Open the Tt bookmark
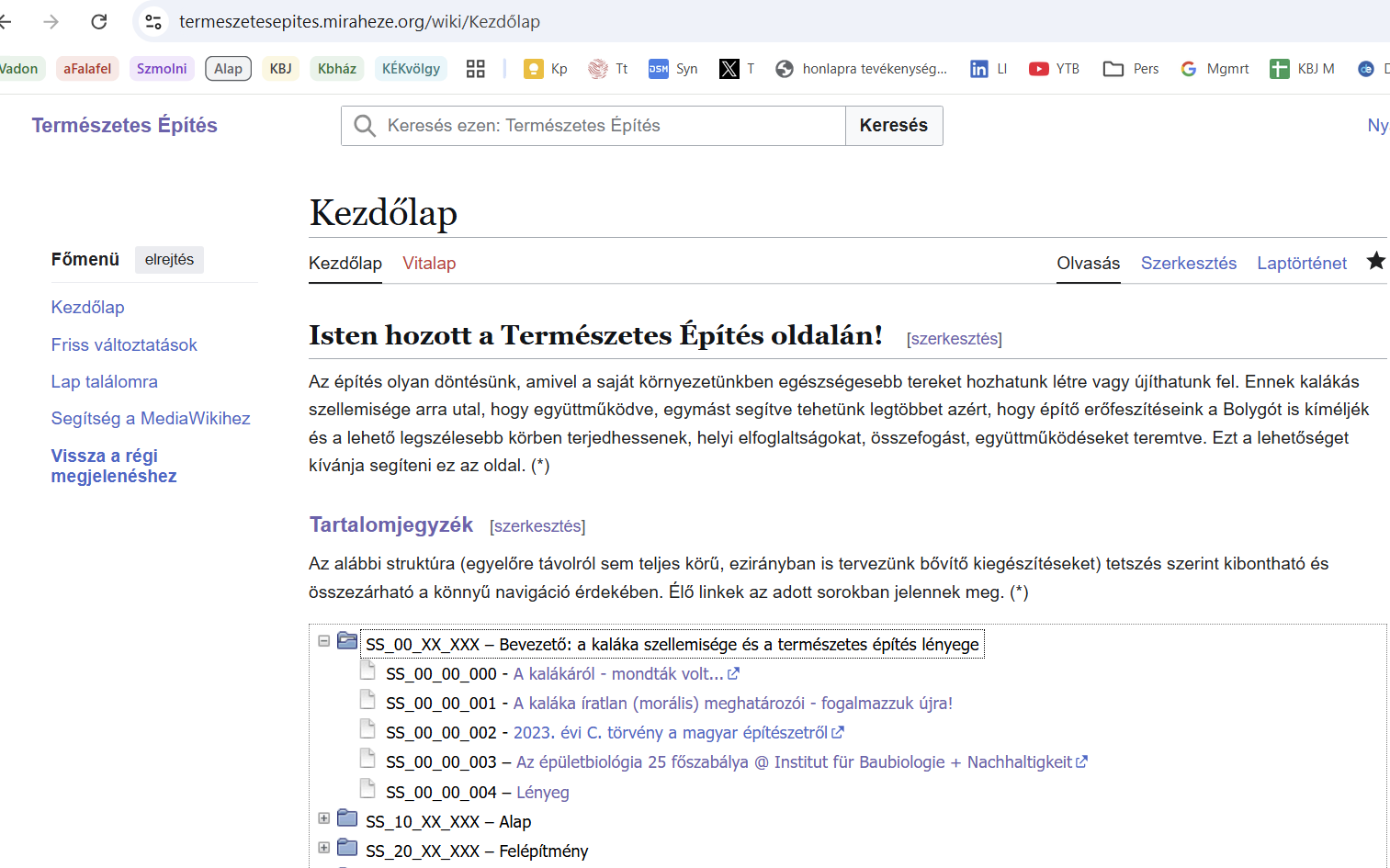The image size is (1390, 868). coord(608,69)
